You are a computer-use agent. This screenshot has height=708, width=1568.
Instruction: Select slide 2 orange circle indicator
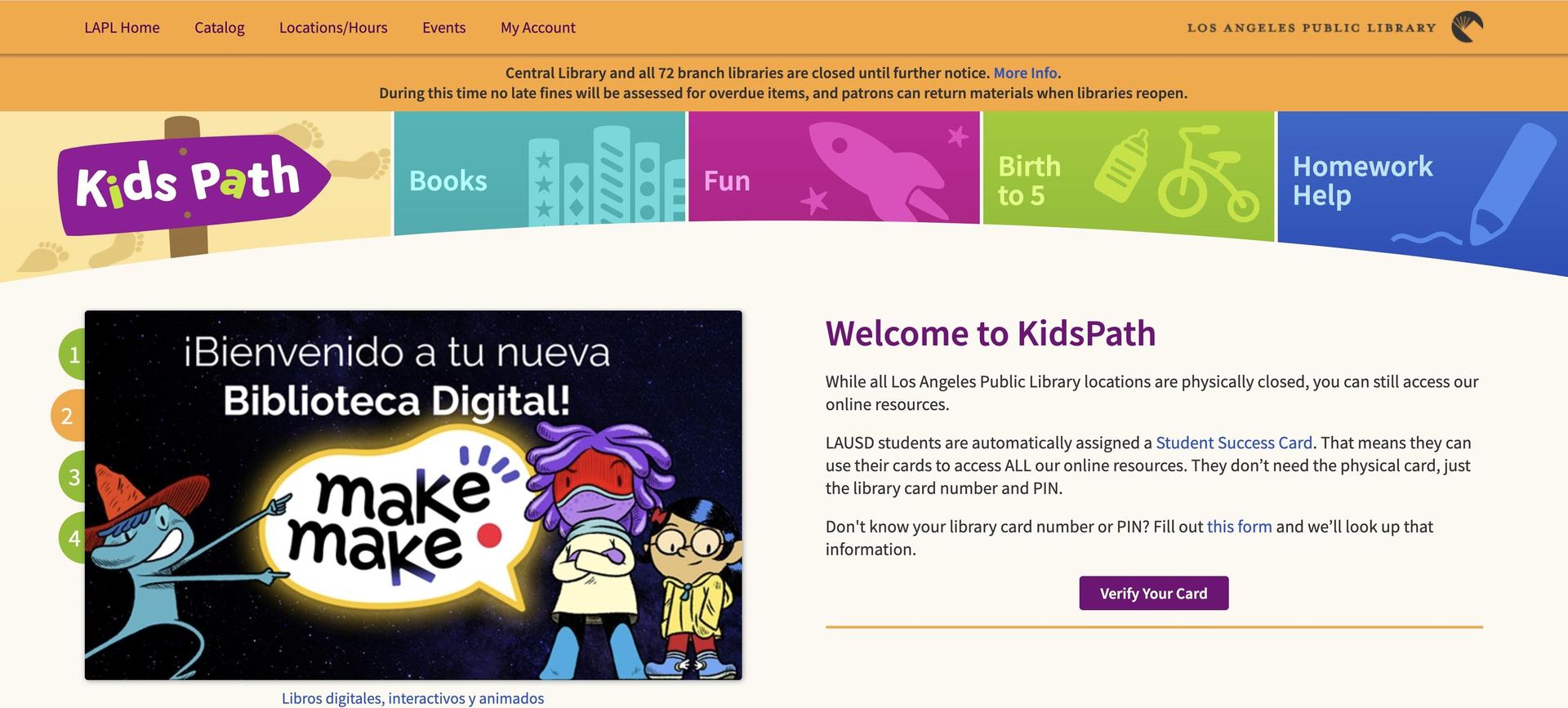tap(67, 416)
